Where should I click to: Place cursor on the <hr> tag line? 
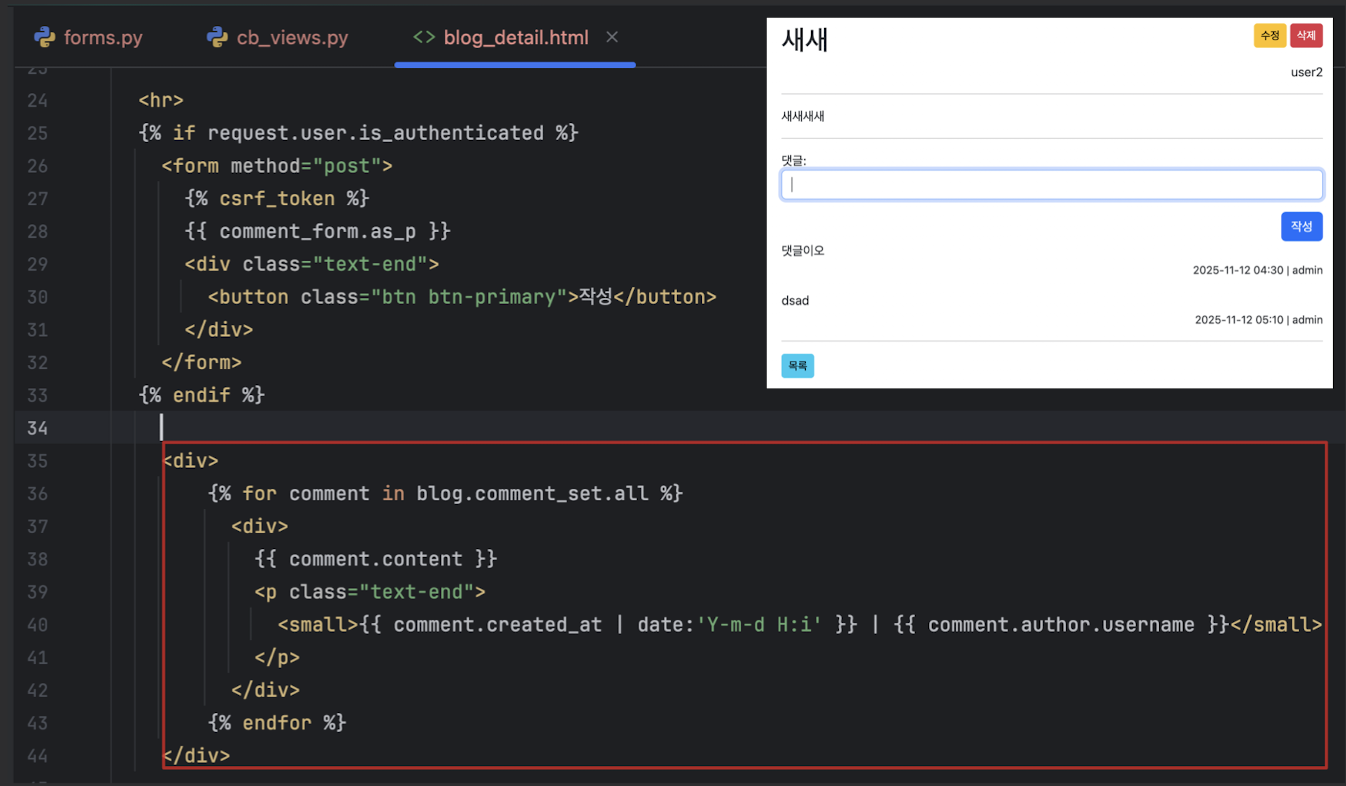coord(161,100)
